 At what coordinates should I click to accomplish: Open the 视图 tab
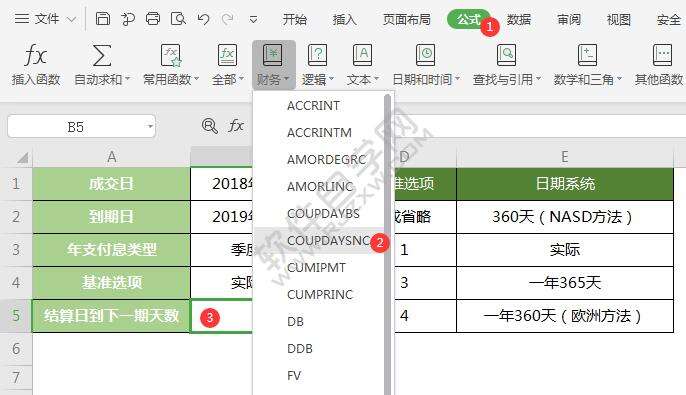[x=619, y=19]
